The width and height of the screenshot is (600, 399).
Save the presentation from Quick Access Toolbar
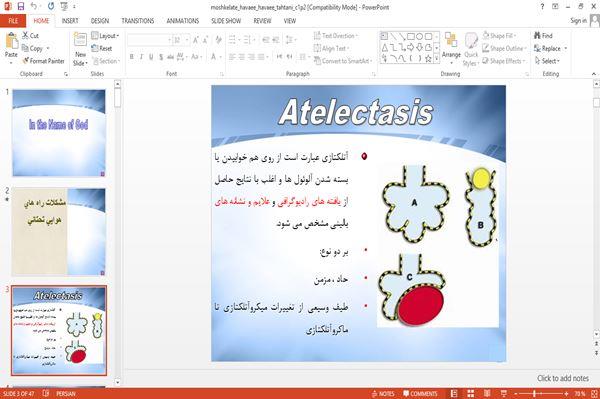[21, 7]
